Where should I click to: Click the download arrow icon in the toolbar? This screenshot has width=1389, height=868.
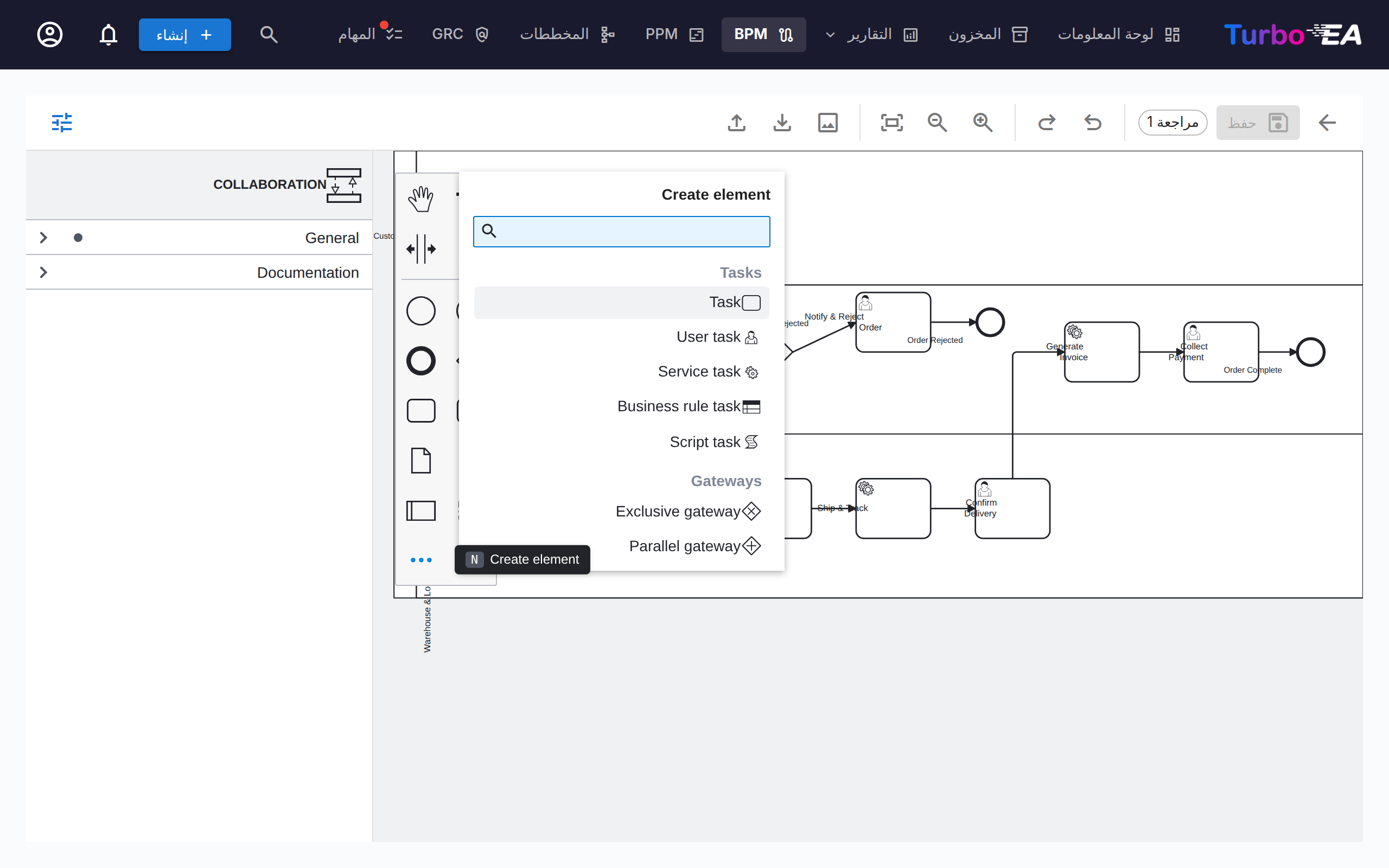pyautogui.click(x=782, y=122)
